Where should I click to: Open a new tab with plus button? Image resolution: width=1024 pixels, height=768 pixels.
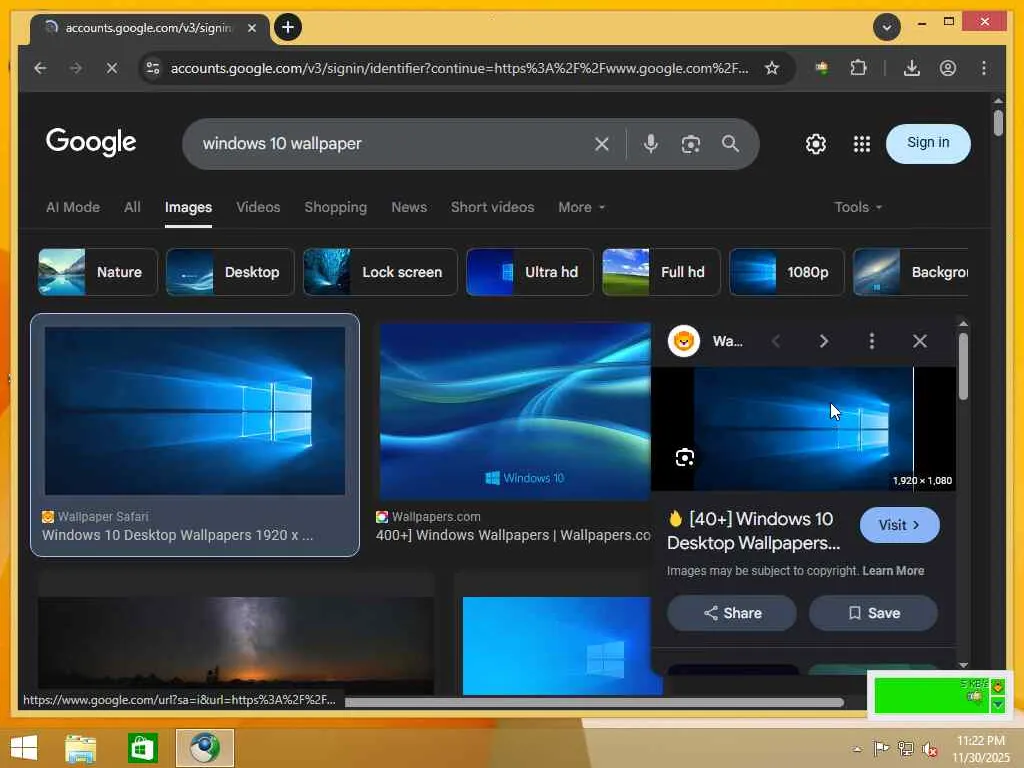(288, 27)
